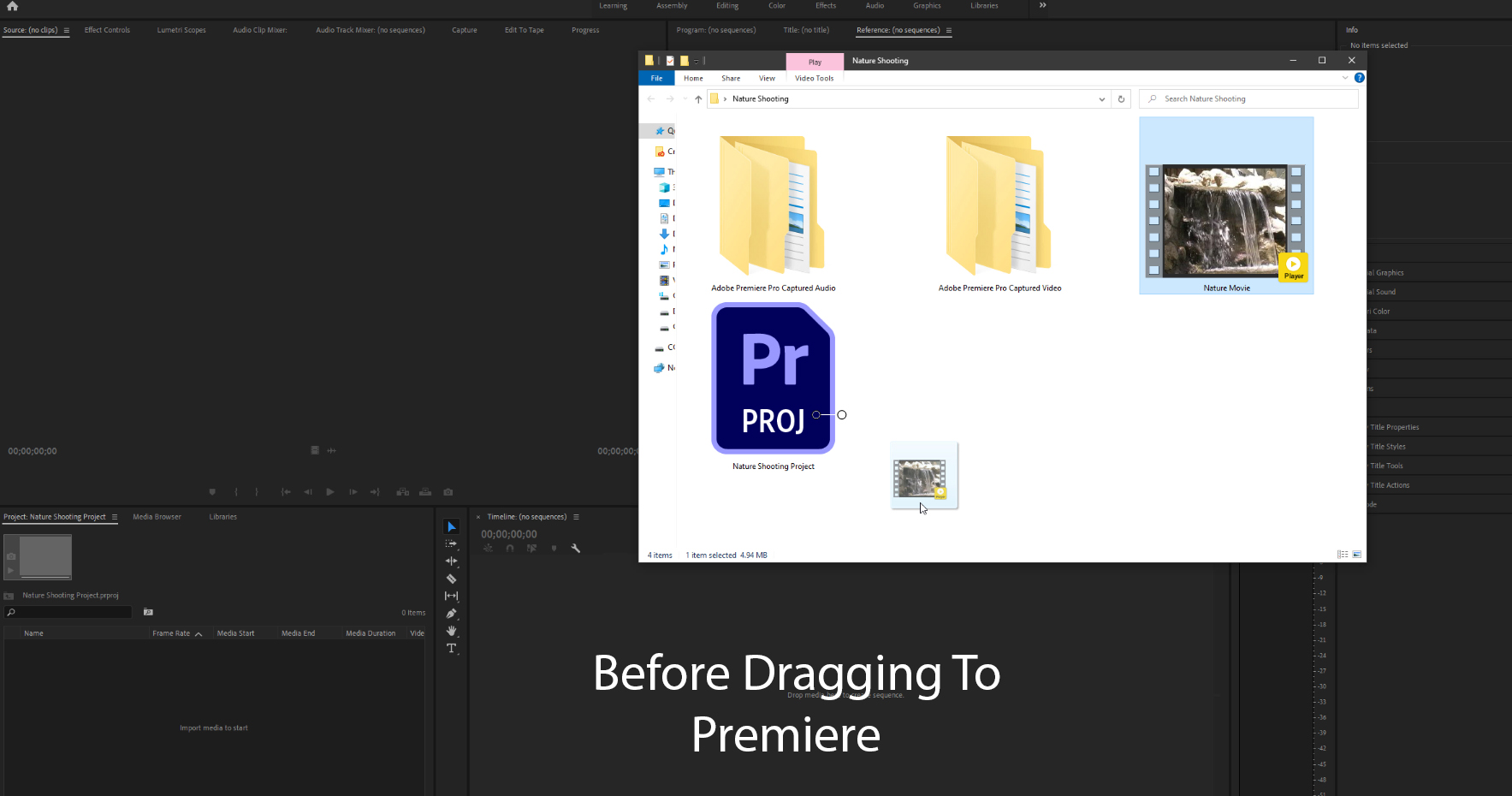Viewport: 1512px width, 796px height.
Task: Select the Type tool
Action: point(452,649)
